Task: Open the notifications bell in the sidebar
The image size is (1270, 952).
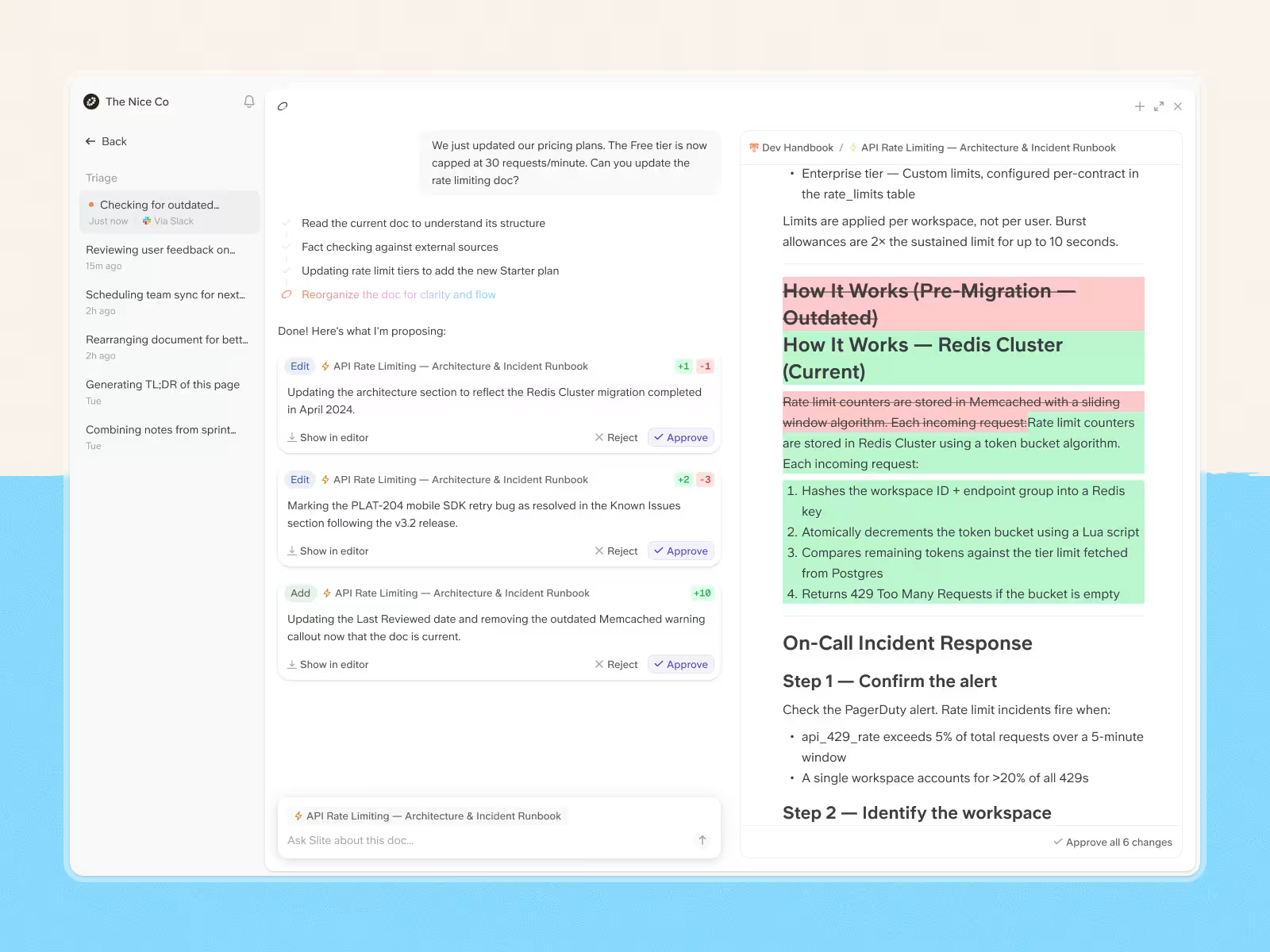Action: [249, 102]
